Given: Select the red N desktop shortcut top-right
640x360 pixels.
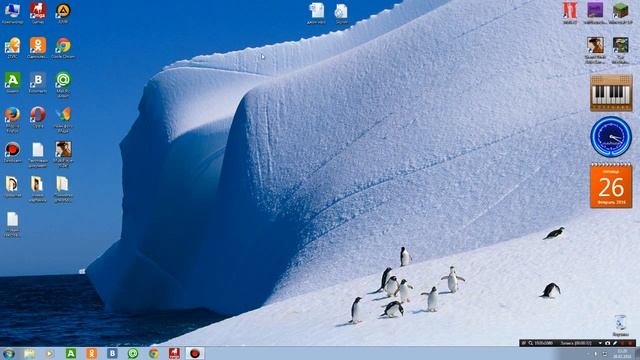Looking at the screenshot, I should tap(570, 12).
